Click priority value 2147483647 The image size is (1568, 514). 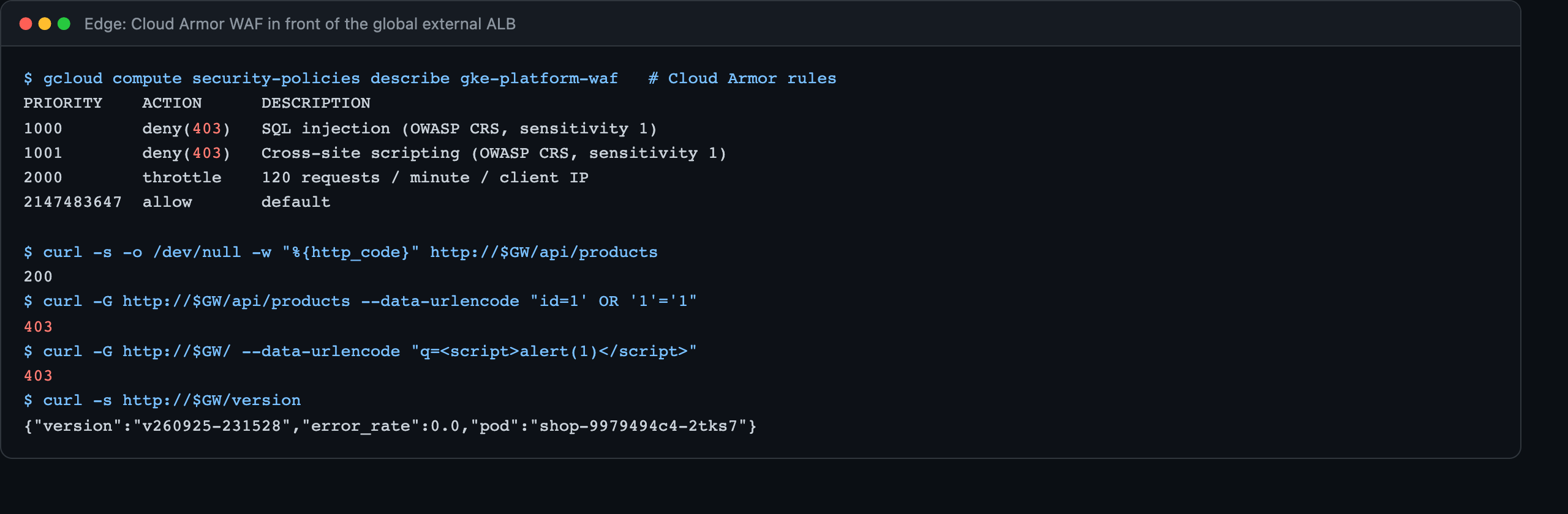tap(73, 202)
